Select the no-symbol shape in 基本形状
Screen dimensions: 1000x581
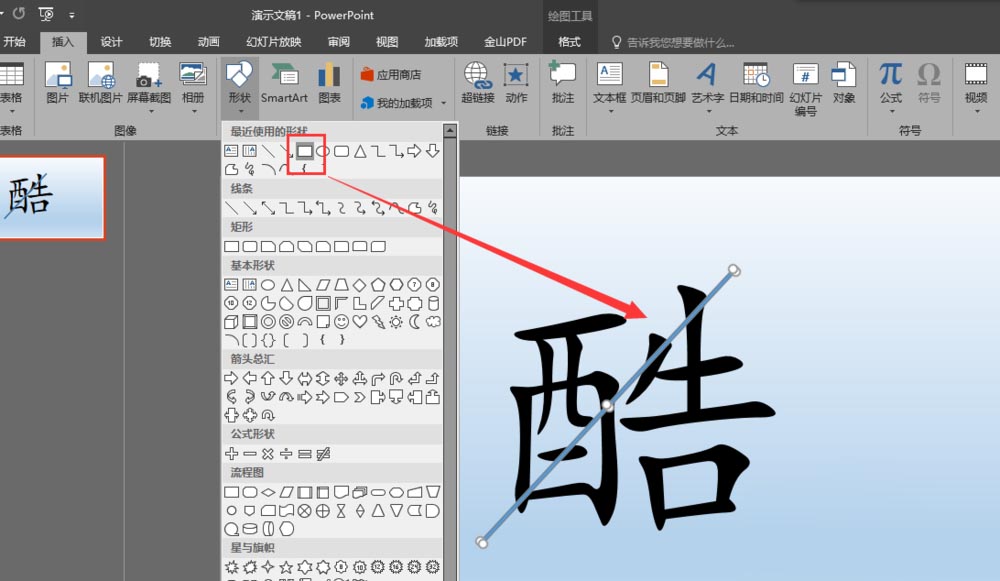click(286, 321)
